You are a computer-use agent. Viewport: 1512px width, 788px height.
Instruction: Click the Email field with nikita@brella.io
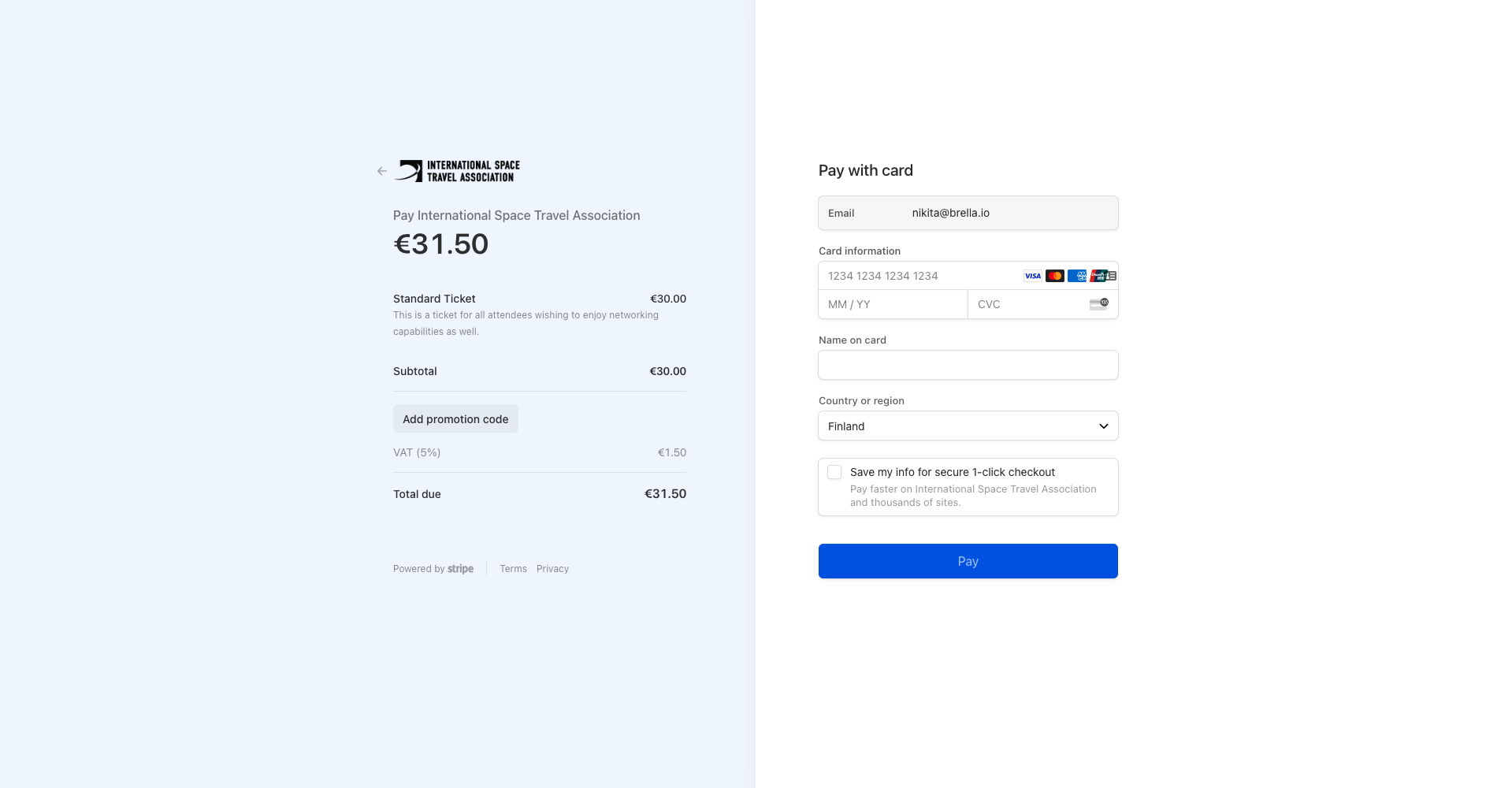coord(968,213)
